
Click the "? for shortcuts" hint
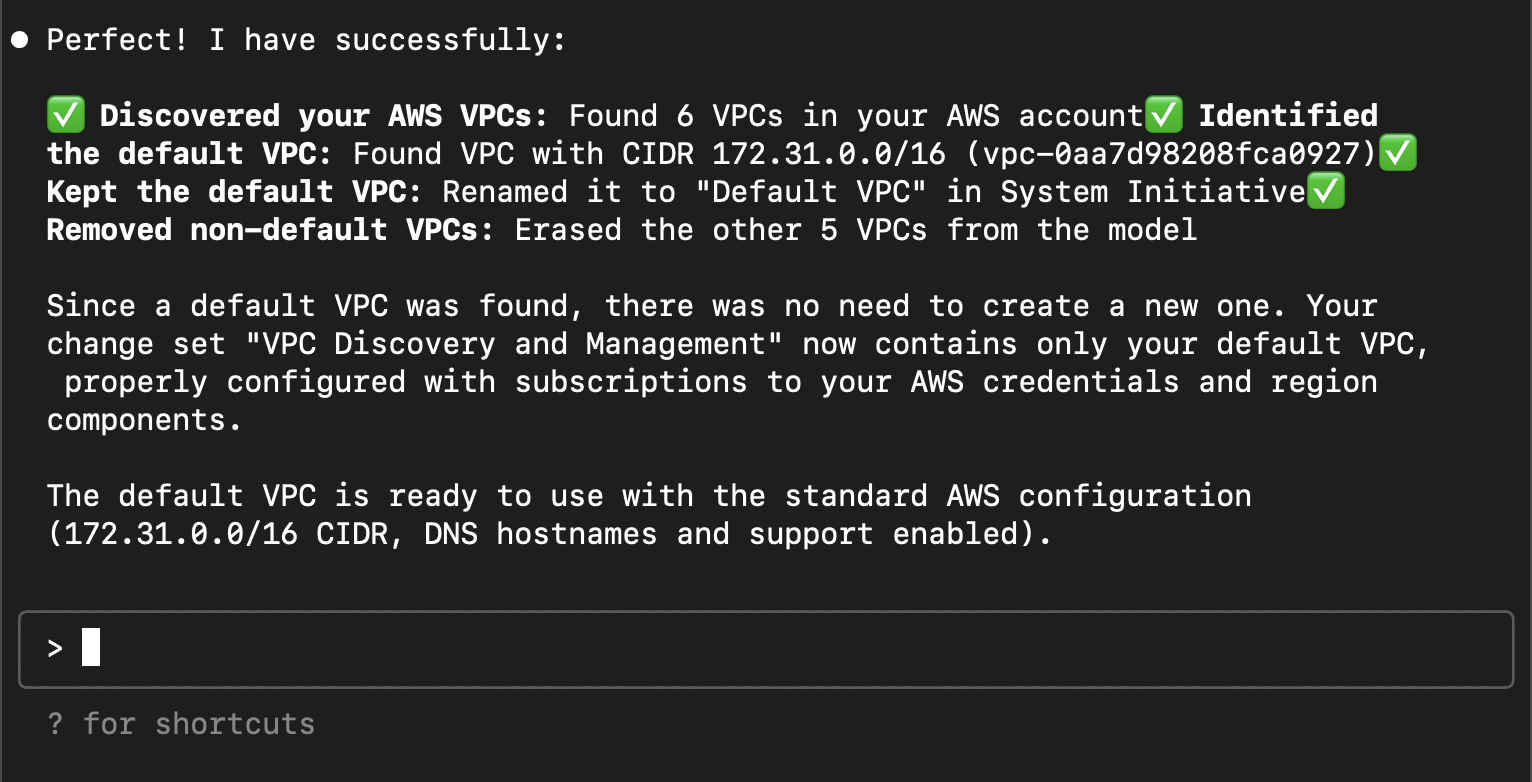click(x=181, y=724)
